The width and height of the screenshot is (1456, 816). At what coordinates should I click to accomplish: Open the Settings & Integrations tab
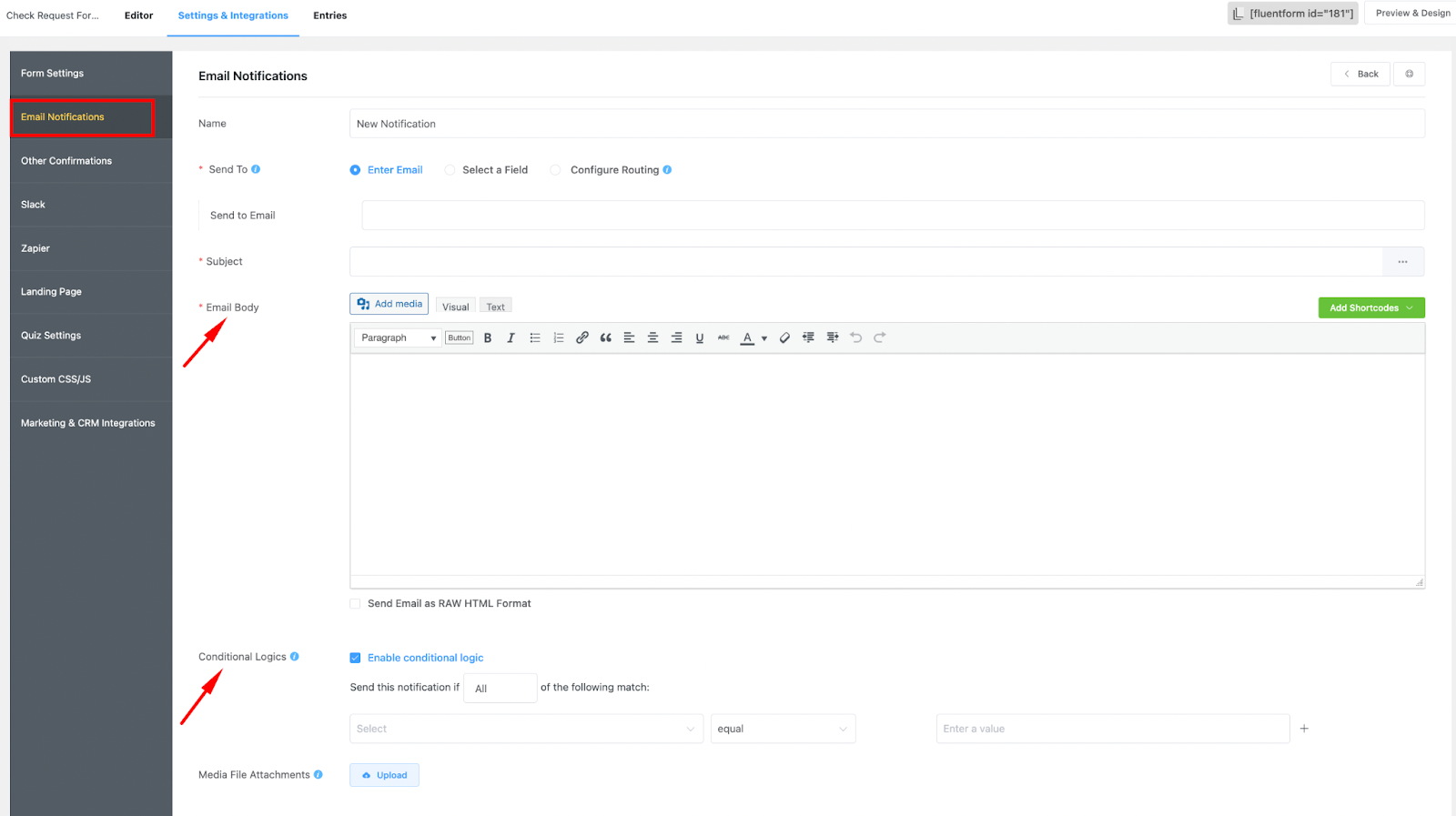(x=233, y=15)
